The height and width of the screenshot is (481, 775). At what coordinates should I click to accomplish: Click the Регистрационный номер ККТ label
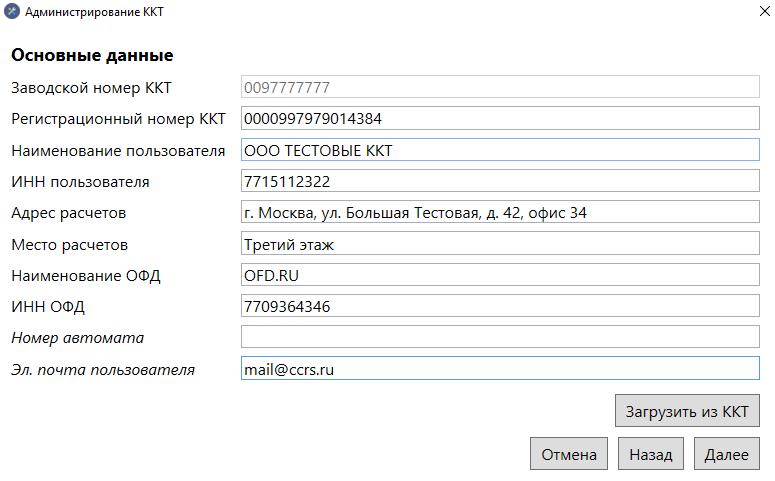pos(119,119)
